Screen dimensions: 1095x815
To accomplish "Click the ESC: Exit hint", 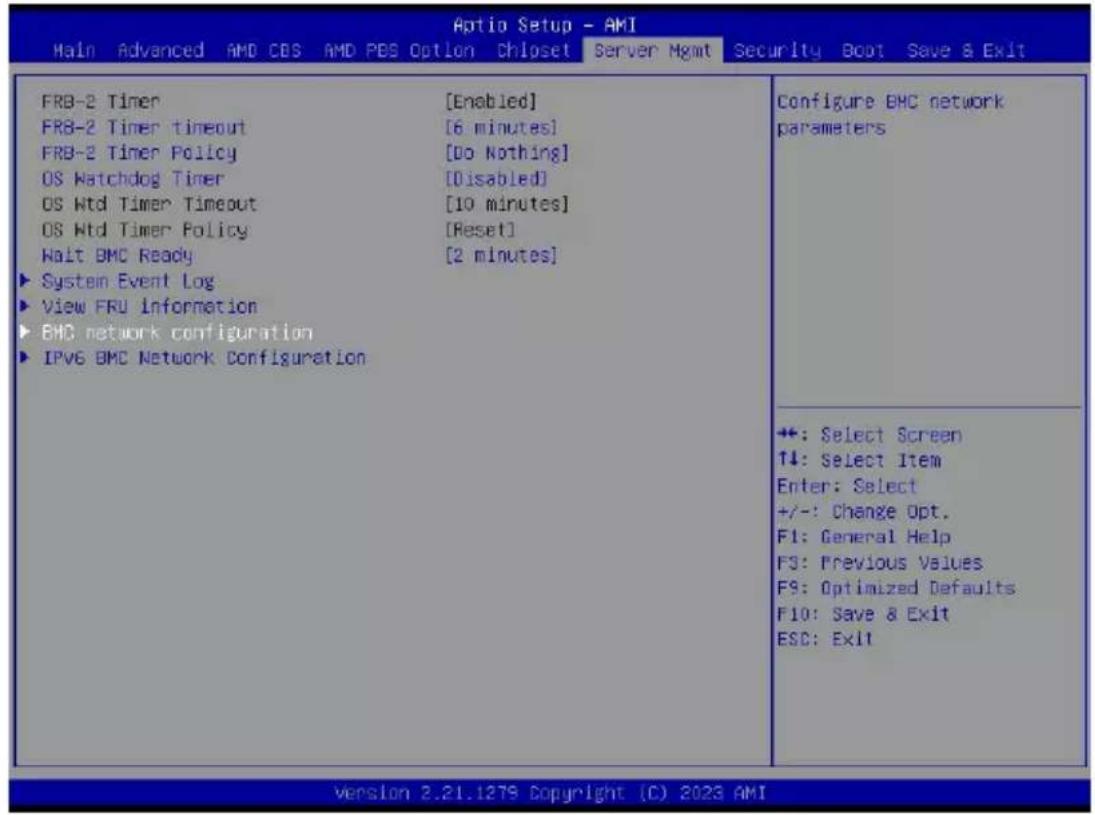I will click(825, 639).
